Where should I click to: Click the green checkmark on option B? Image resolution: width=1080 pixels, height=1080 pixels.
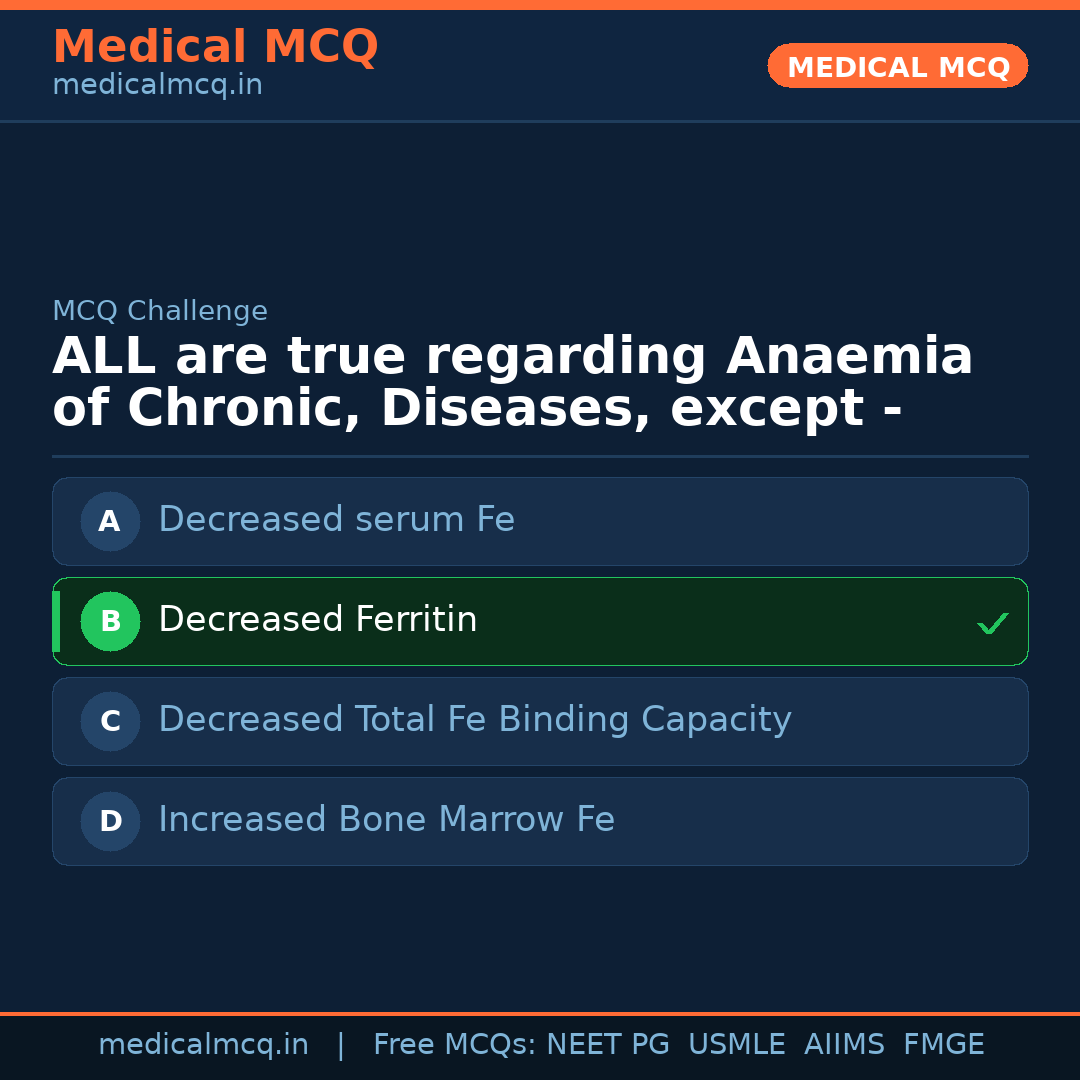[x=992, y=623]
